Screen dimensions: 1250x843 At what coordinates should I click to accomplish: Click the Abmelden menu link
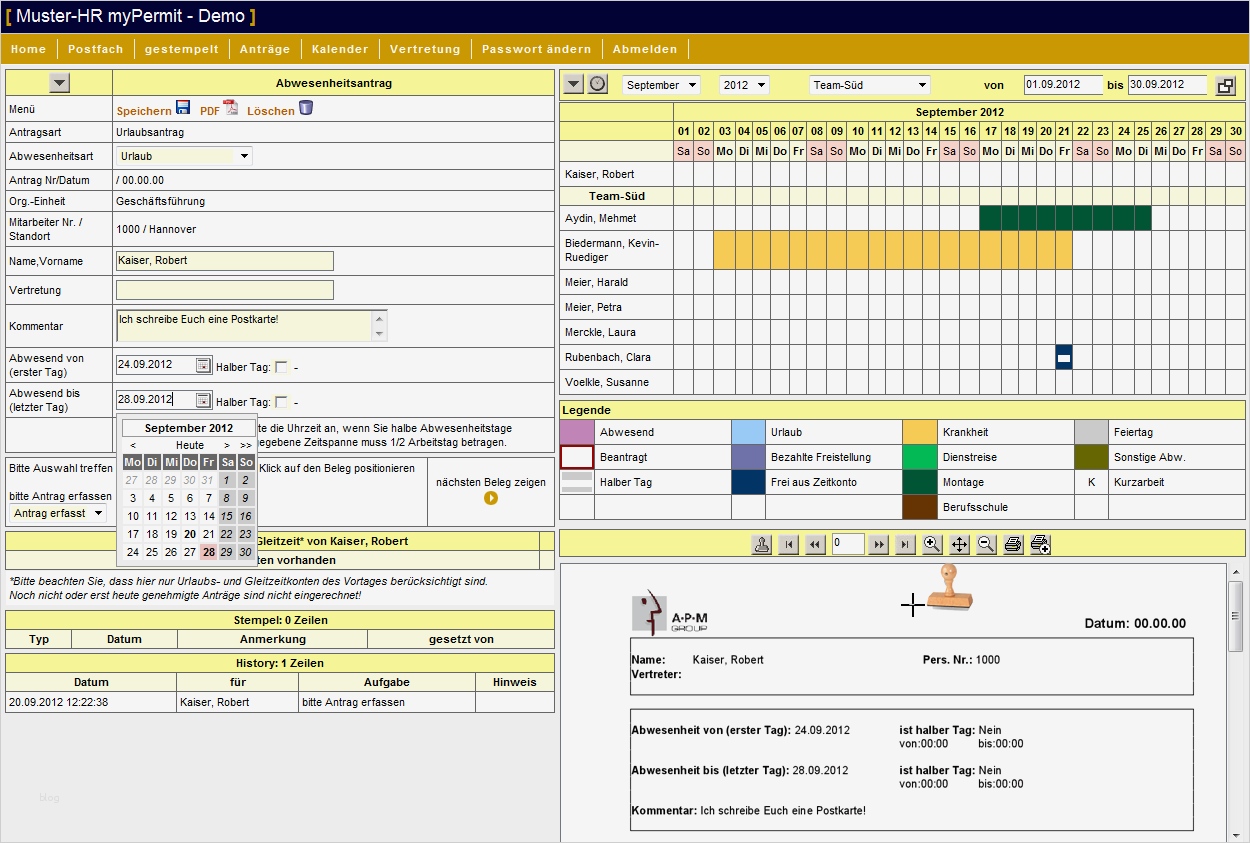click(645, 49)
